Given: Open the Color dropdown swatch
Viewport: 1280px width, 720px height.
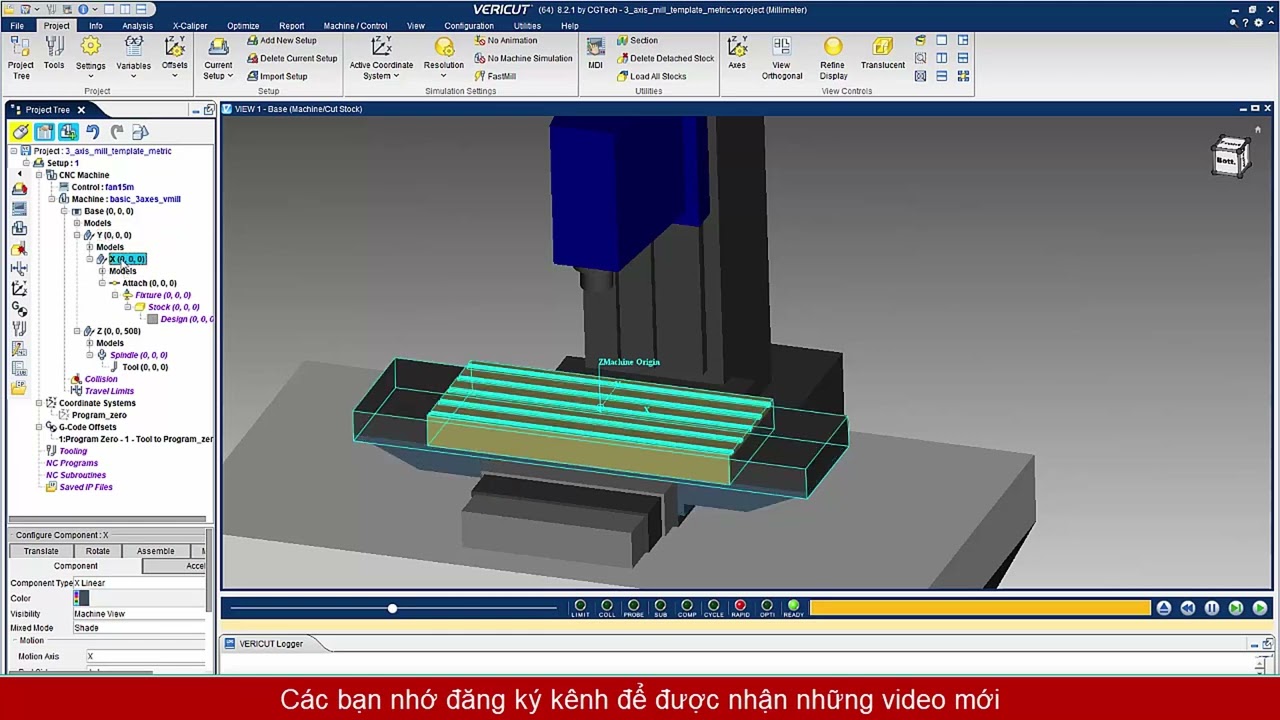Looking at the screenshot, I should tap(81, 598).
